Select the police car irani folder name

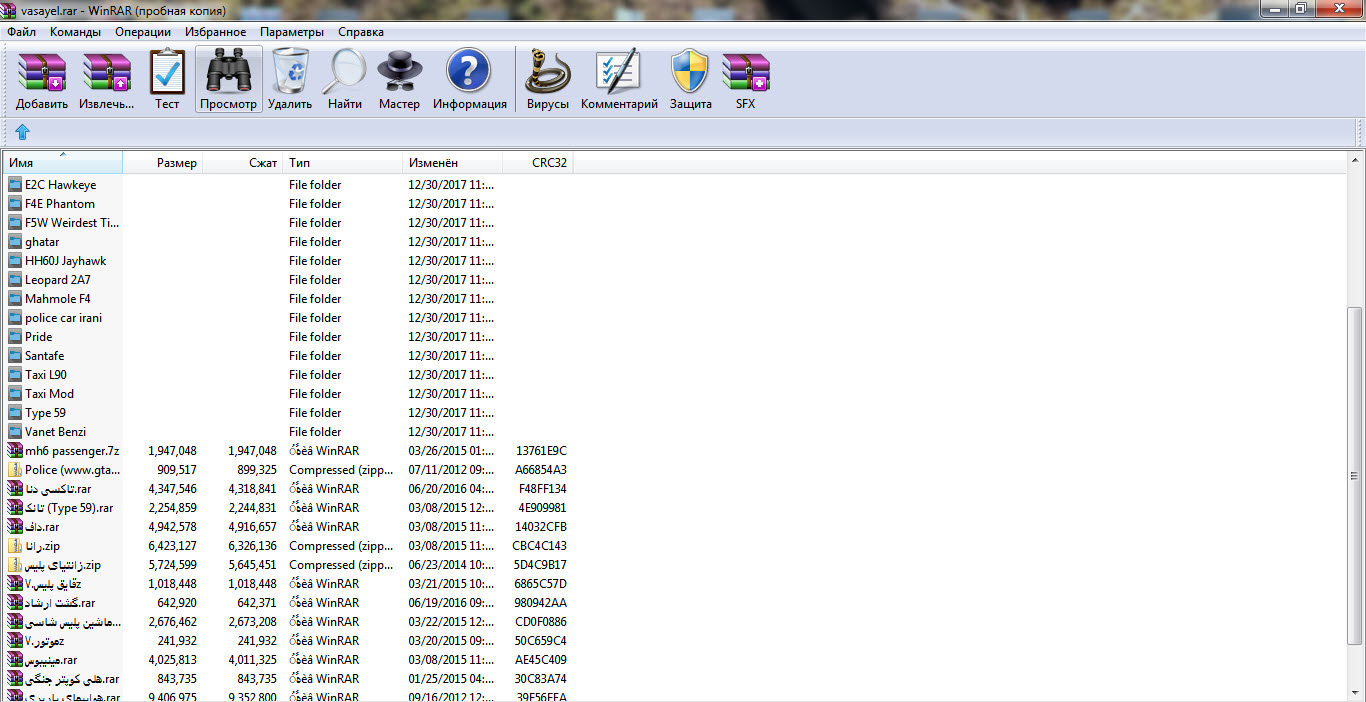point(63,318)
